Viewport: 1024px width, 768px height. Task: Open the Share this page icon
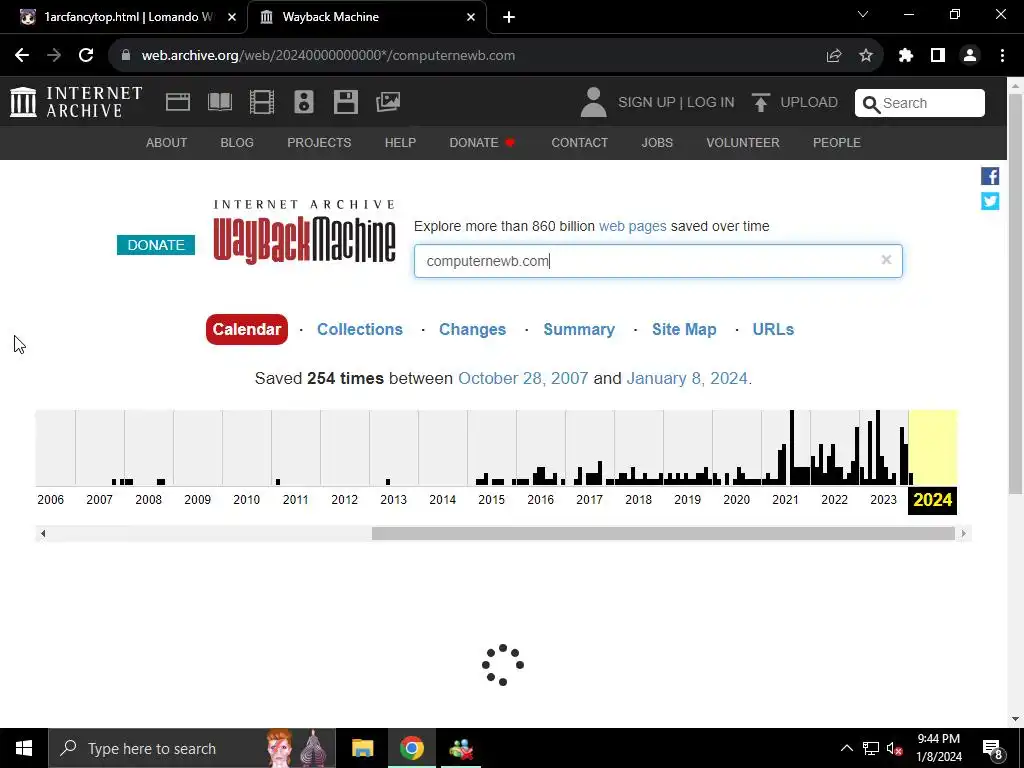pyautogui.click(x=833, y=56)
